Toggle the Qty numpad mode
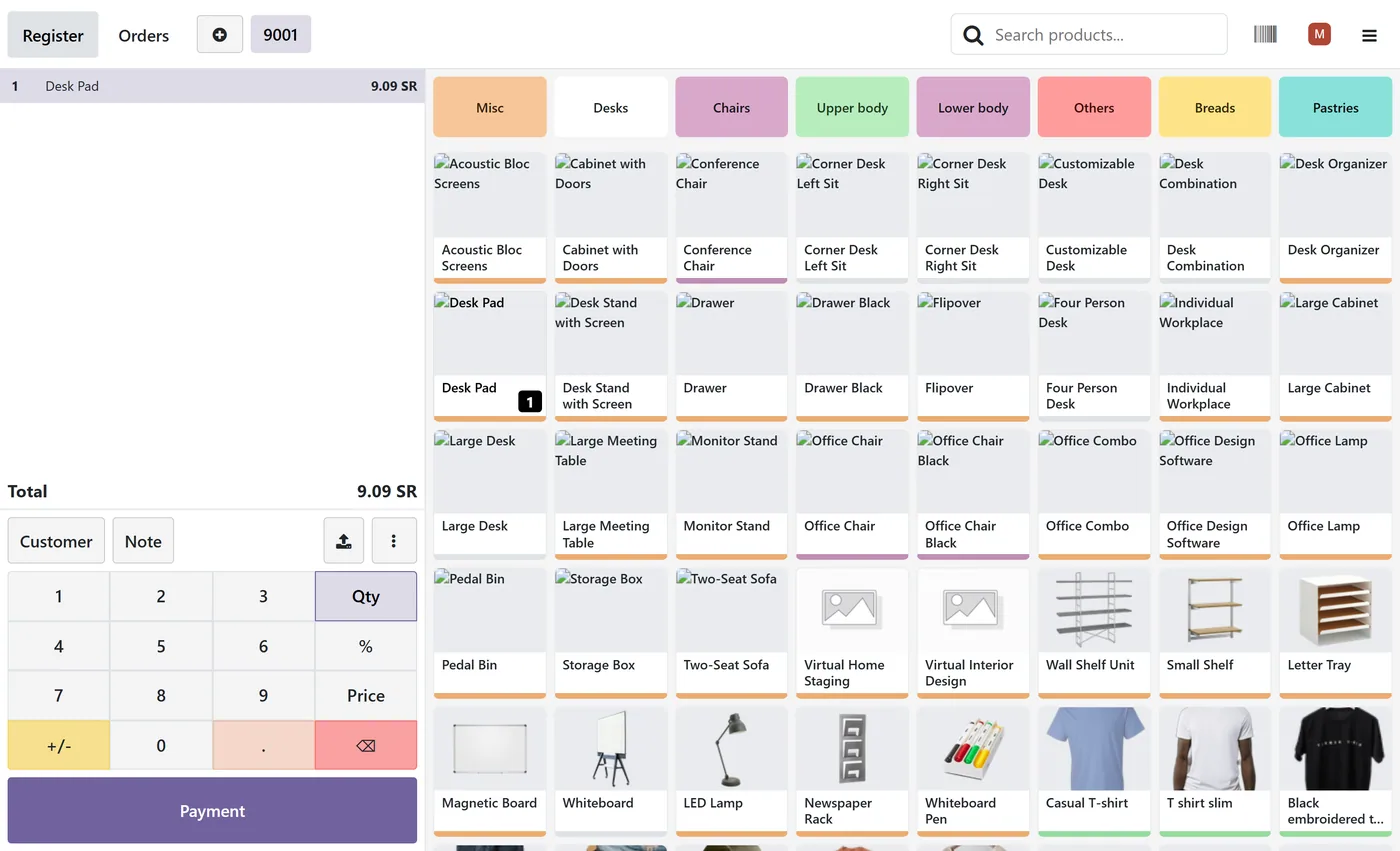This screenshot has height=851, width=1400. click(366, 596)
